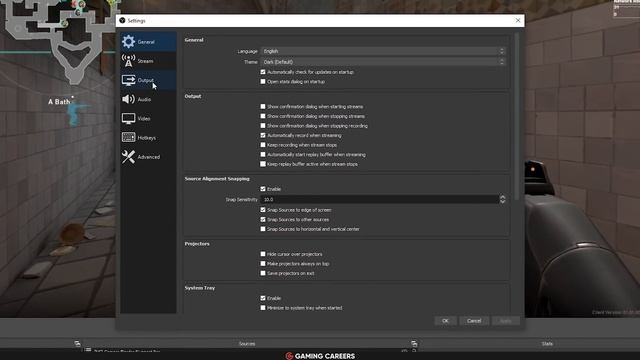
Task: Click dock icon left of Sources panel header
Action: pos(78,344)
